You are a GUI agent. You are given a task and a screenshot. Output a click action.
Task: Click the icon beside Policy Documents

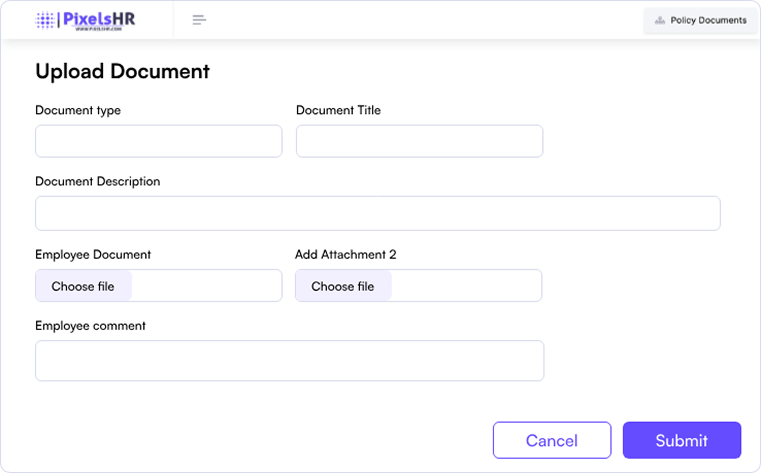(660, 20)
